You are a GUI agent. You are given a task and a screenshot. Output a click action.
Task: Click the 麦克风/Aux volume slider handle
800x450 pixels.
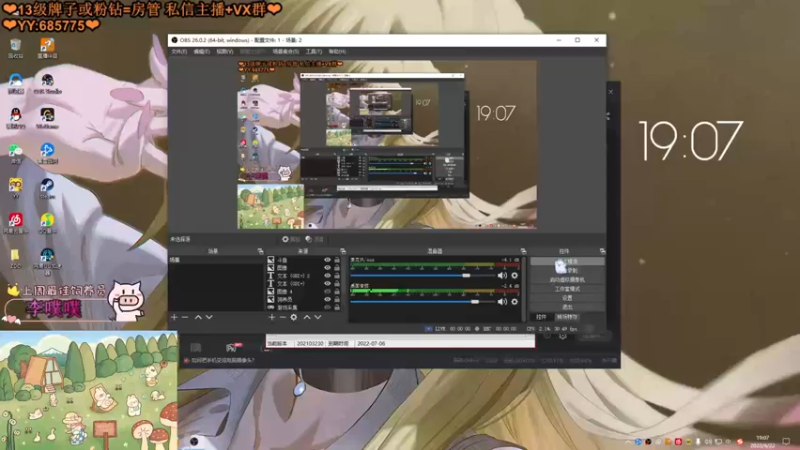(466, 276)
